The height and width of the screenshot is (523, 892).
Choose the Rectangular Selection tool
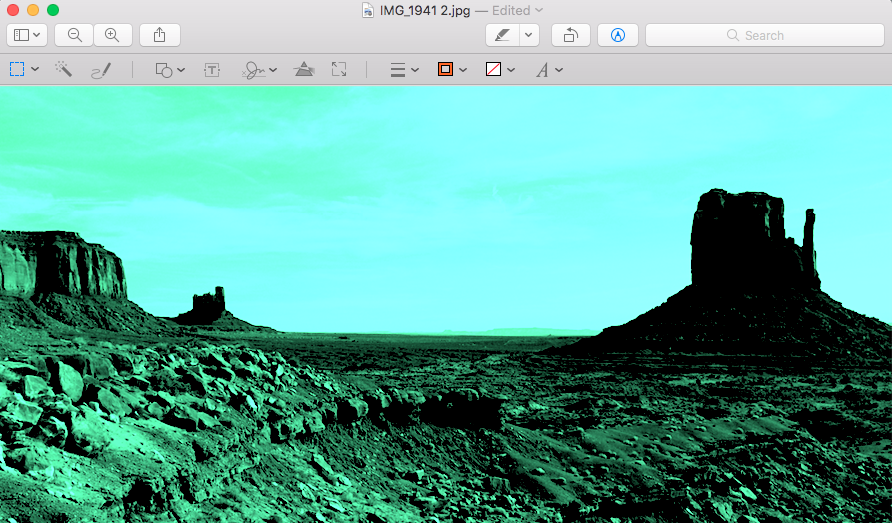[17, 69]
